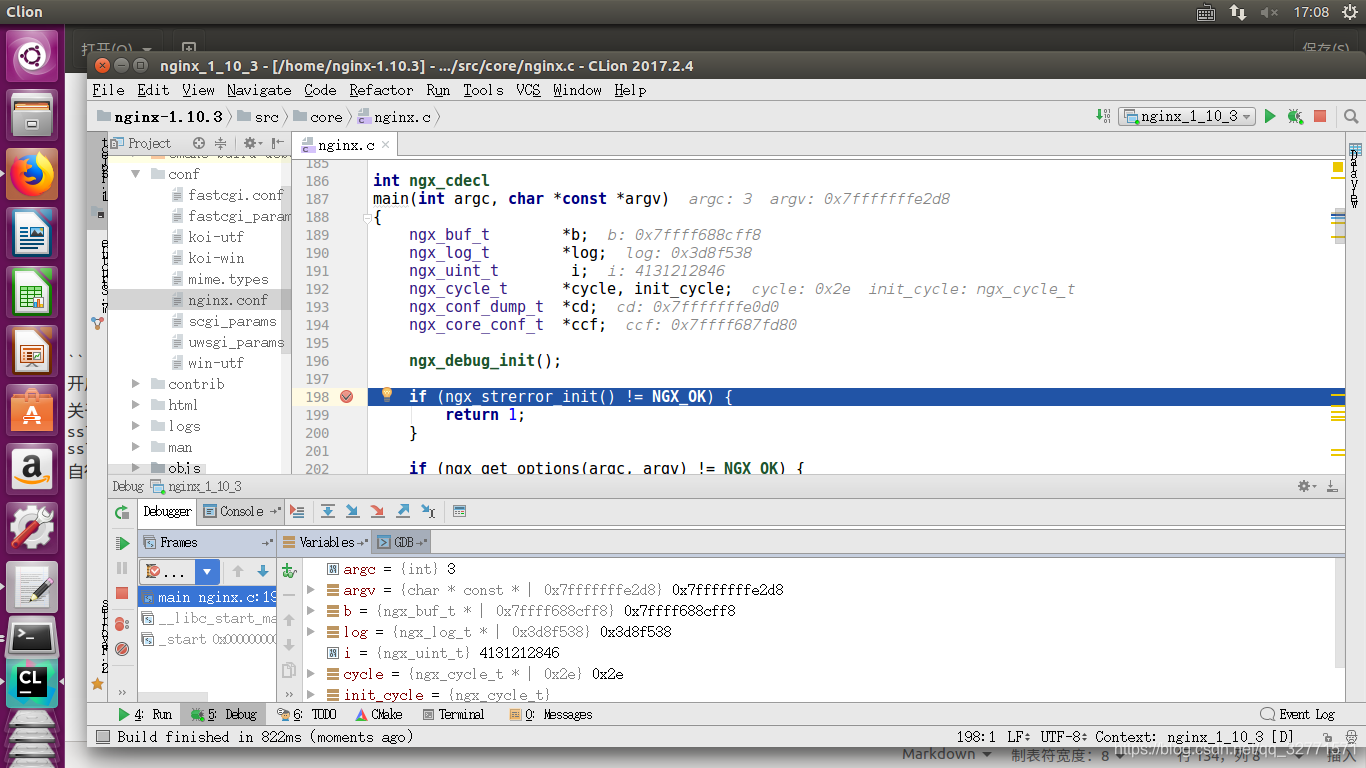
Task: Toggle breakpoint on line 198
Action: pyautogui.click(x=347, y=397)
